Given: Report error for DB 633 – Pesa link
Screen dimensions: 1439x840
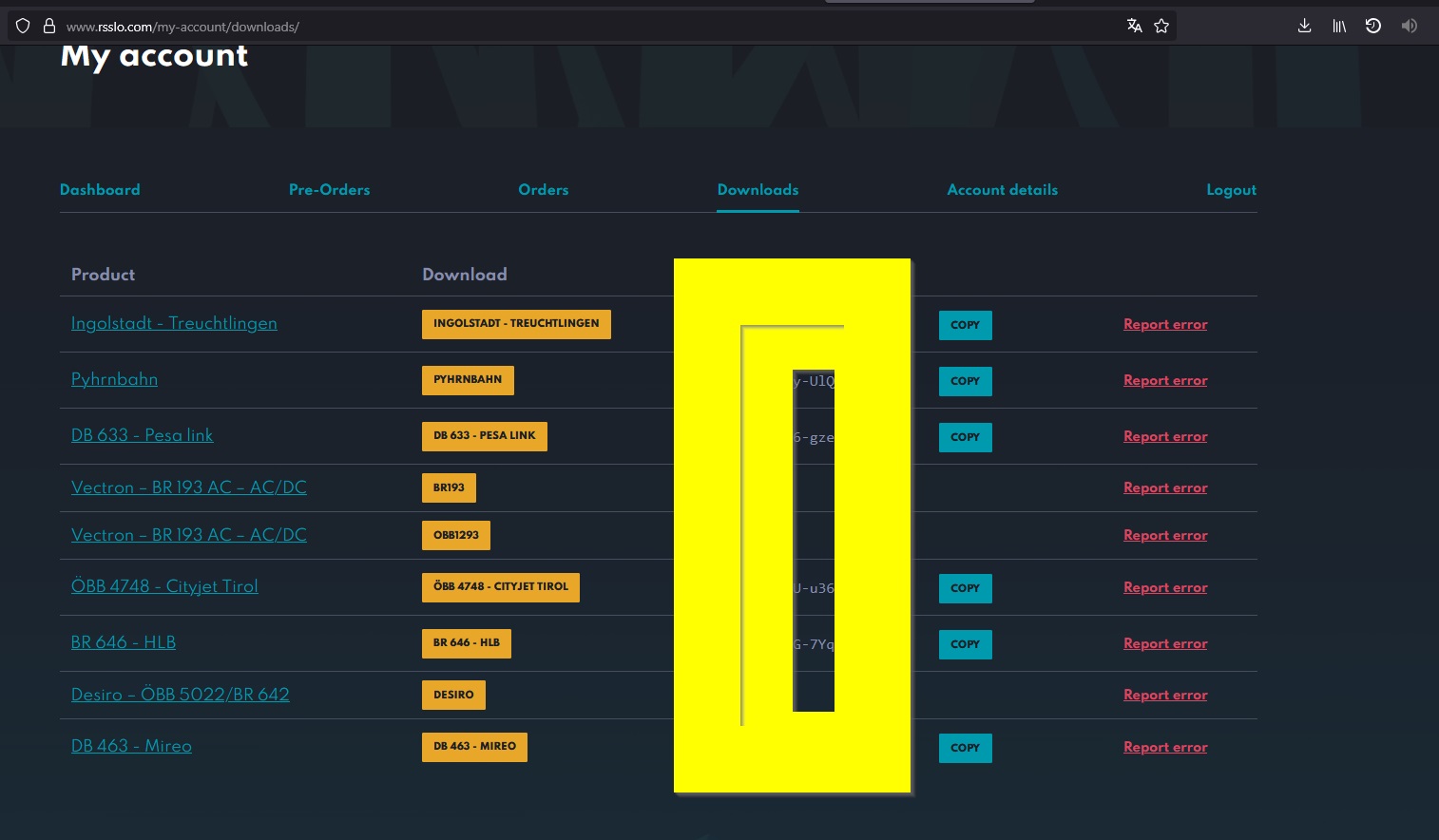Looking at the screenshot, I should coord(1165,436).
